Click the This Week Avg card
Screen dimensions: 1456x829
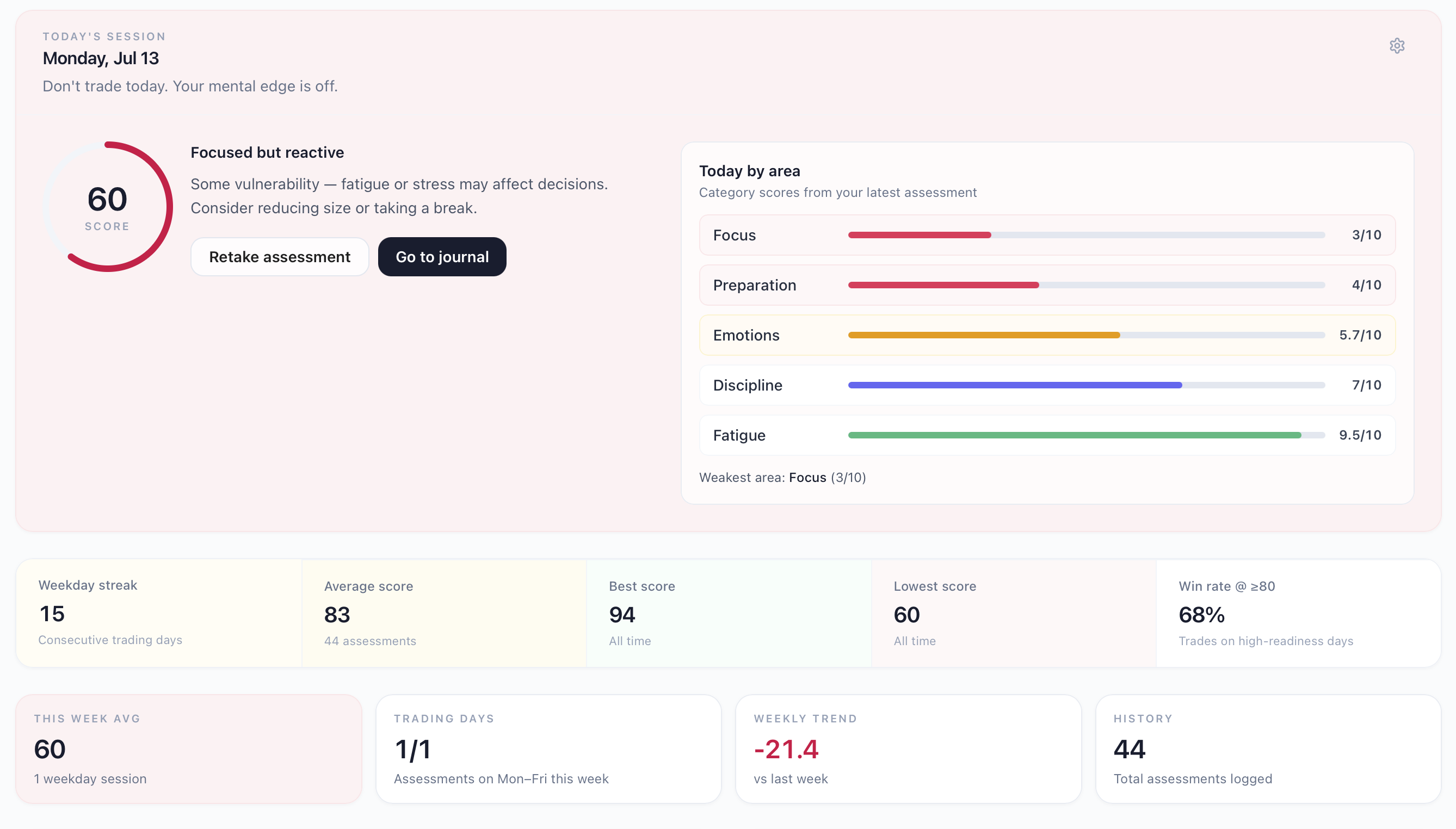click(x=189, y=748)
